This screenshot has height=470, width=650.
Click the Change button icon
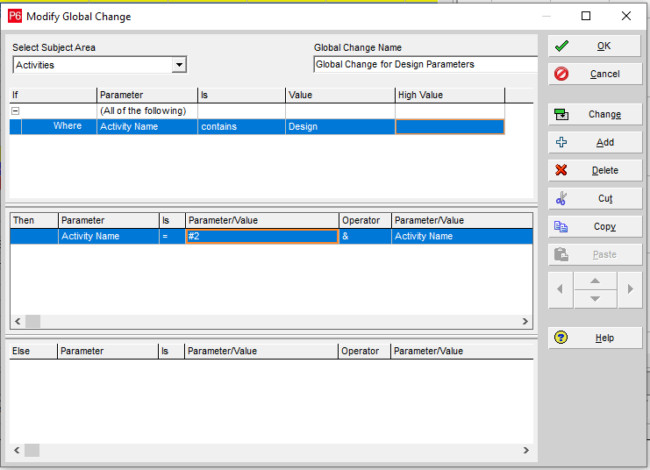pos(561,114)
